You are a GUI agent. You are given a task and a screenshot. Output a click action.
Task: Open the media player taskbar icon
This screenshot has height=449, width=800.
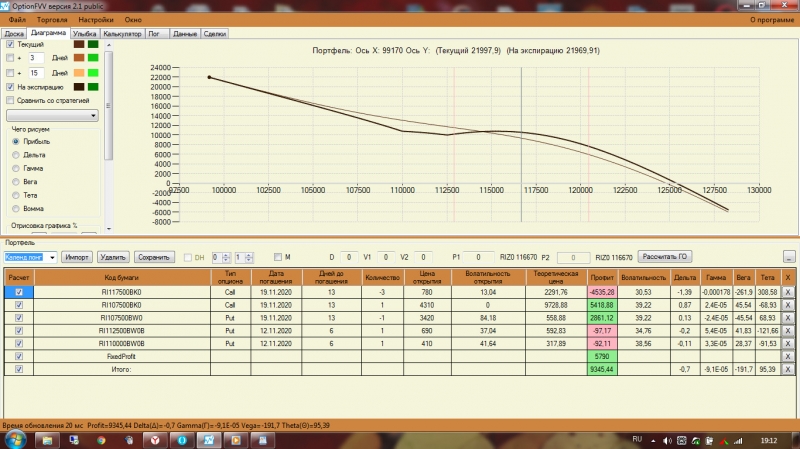236,440
